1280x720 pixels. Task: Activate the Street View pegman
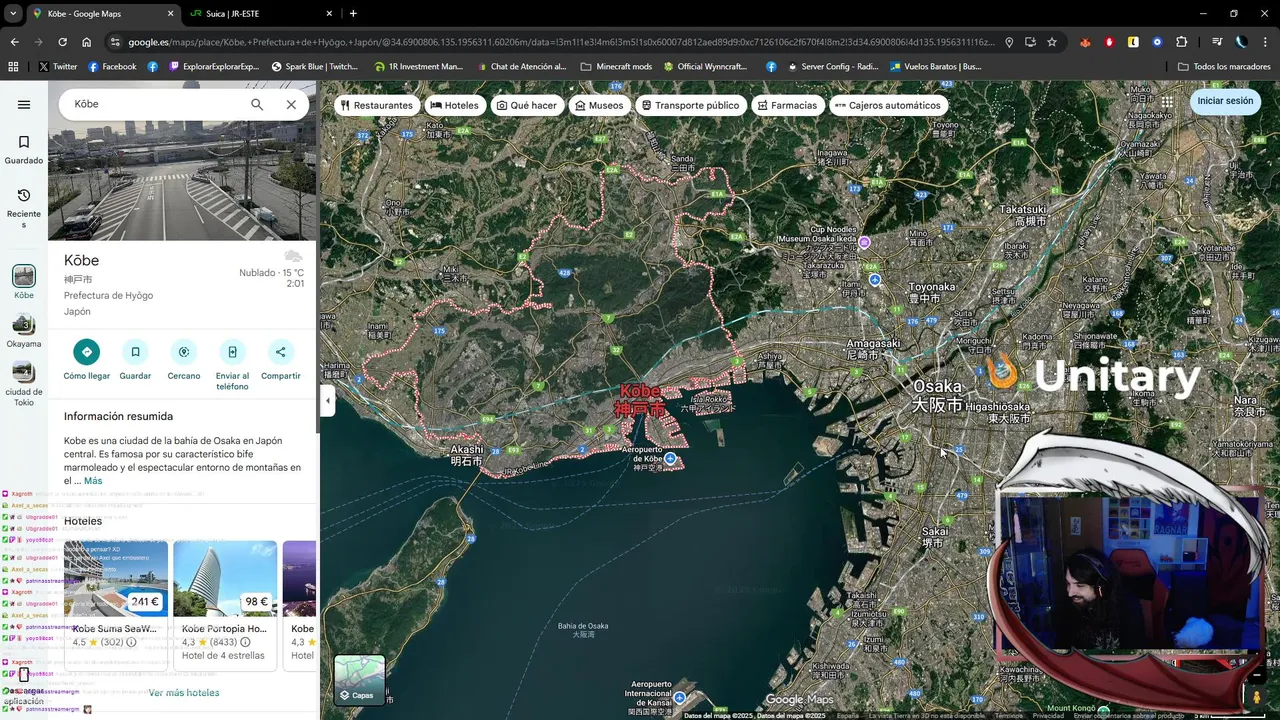1257,696
